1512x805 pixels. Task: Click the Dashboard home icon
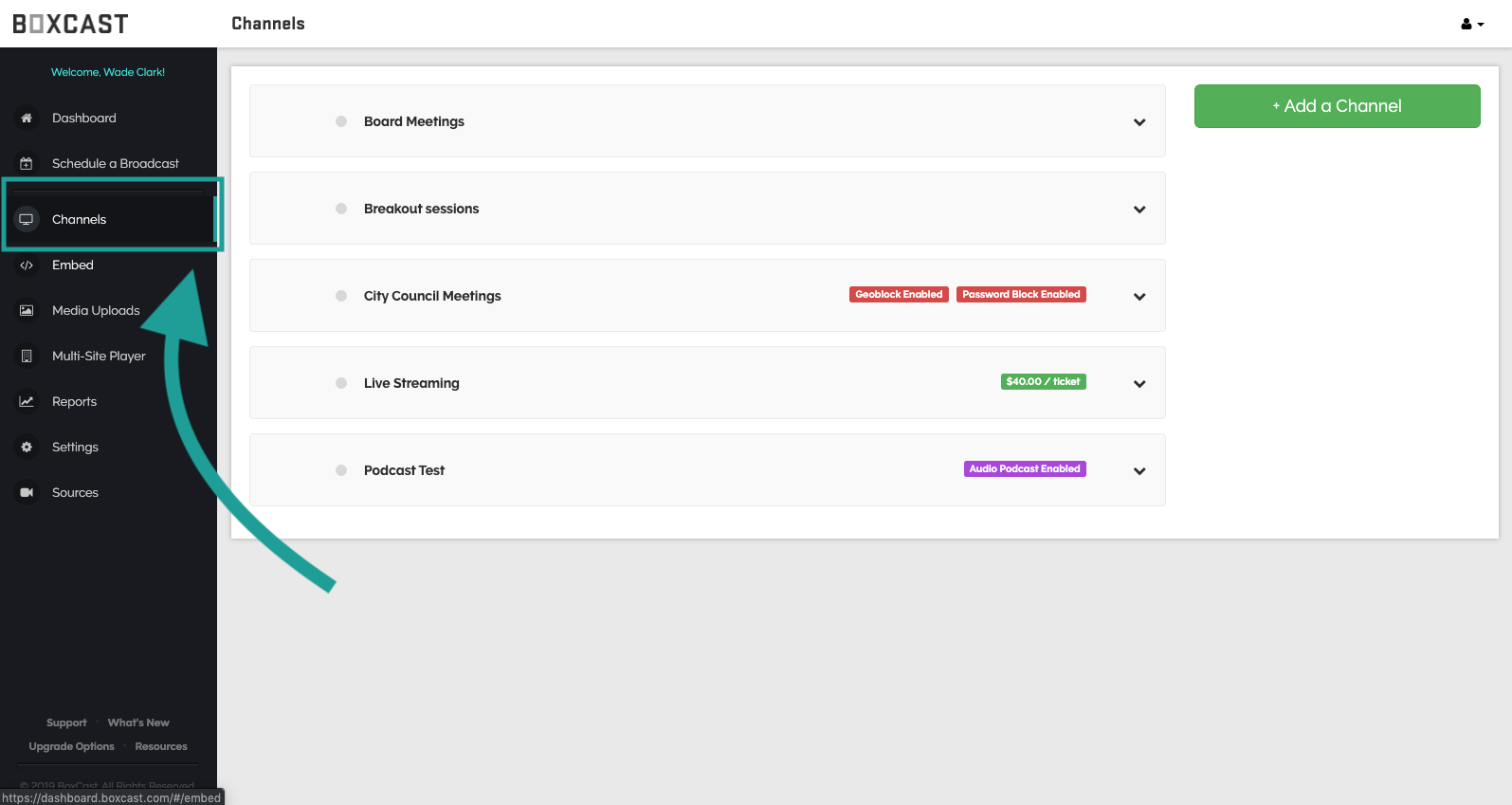[27, 119]
